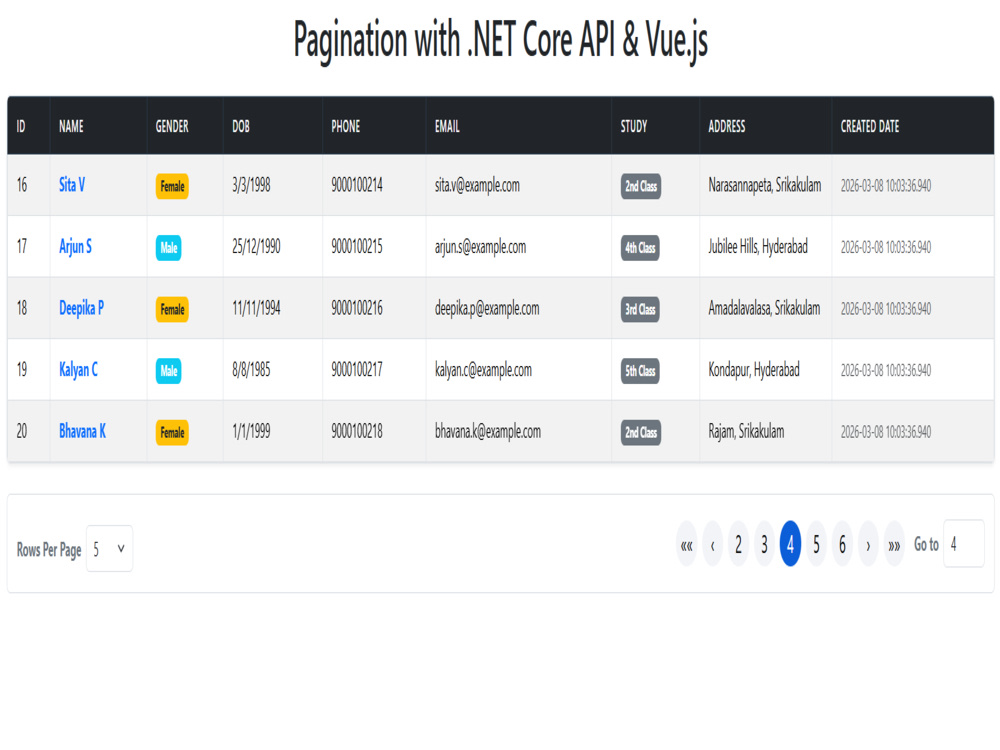Image resolution: width=1000 pixels, height=750 pixels.
Task: Jump to last page with double-right arrows
Action: pyautogui.click(x=894, y=544)
